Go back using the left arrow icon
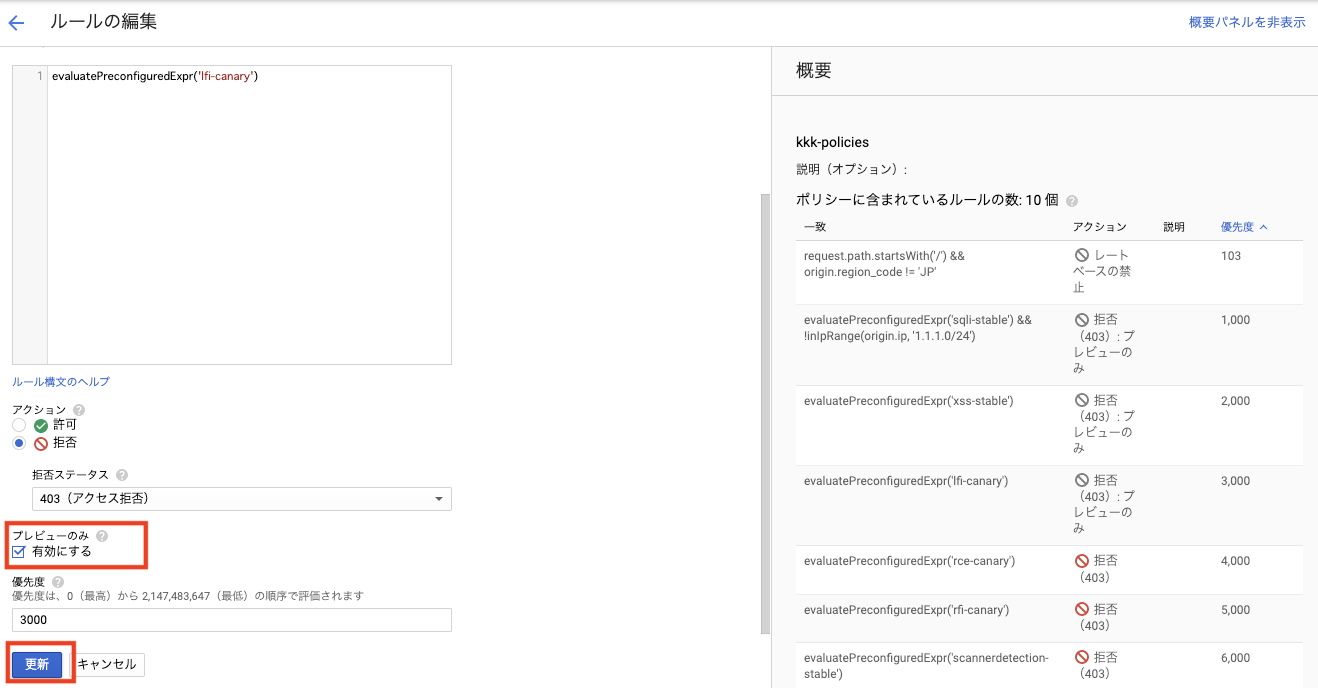This screenshot has width=1318, height=688. [16, 22]
